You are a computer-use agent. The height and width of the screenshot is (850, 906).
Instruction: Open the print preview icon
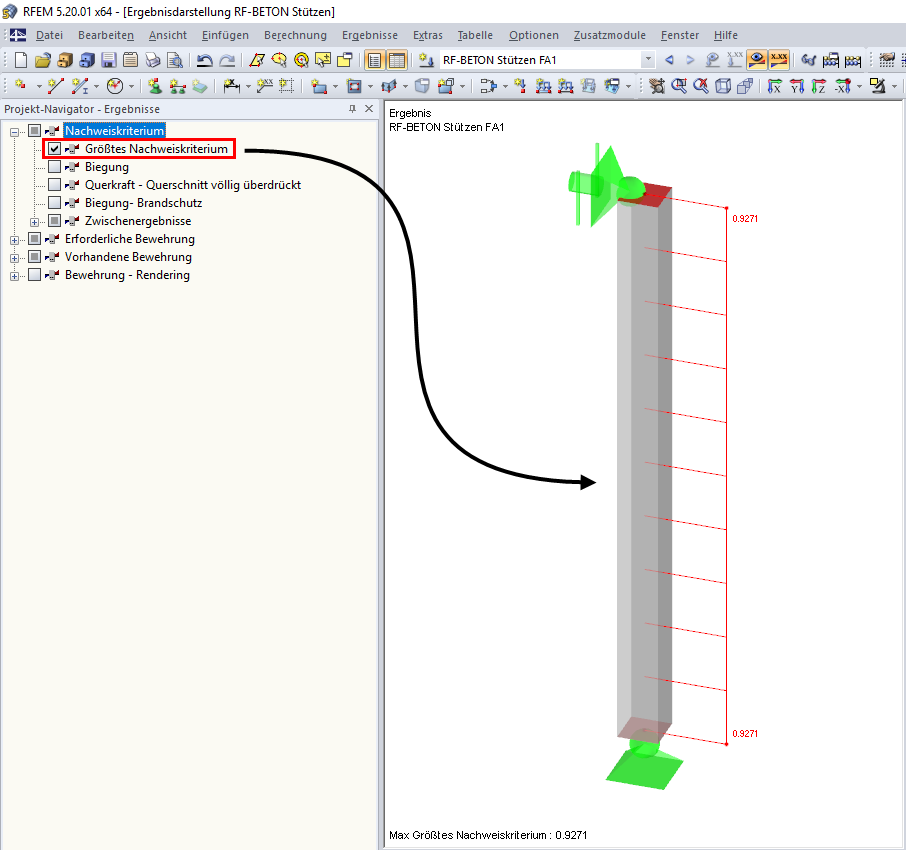(x=174, y=60)
